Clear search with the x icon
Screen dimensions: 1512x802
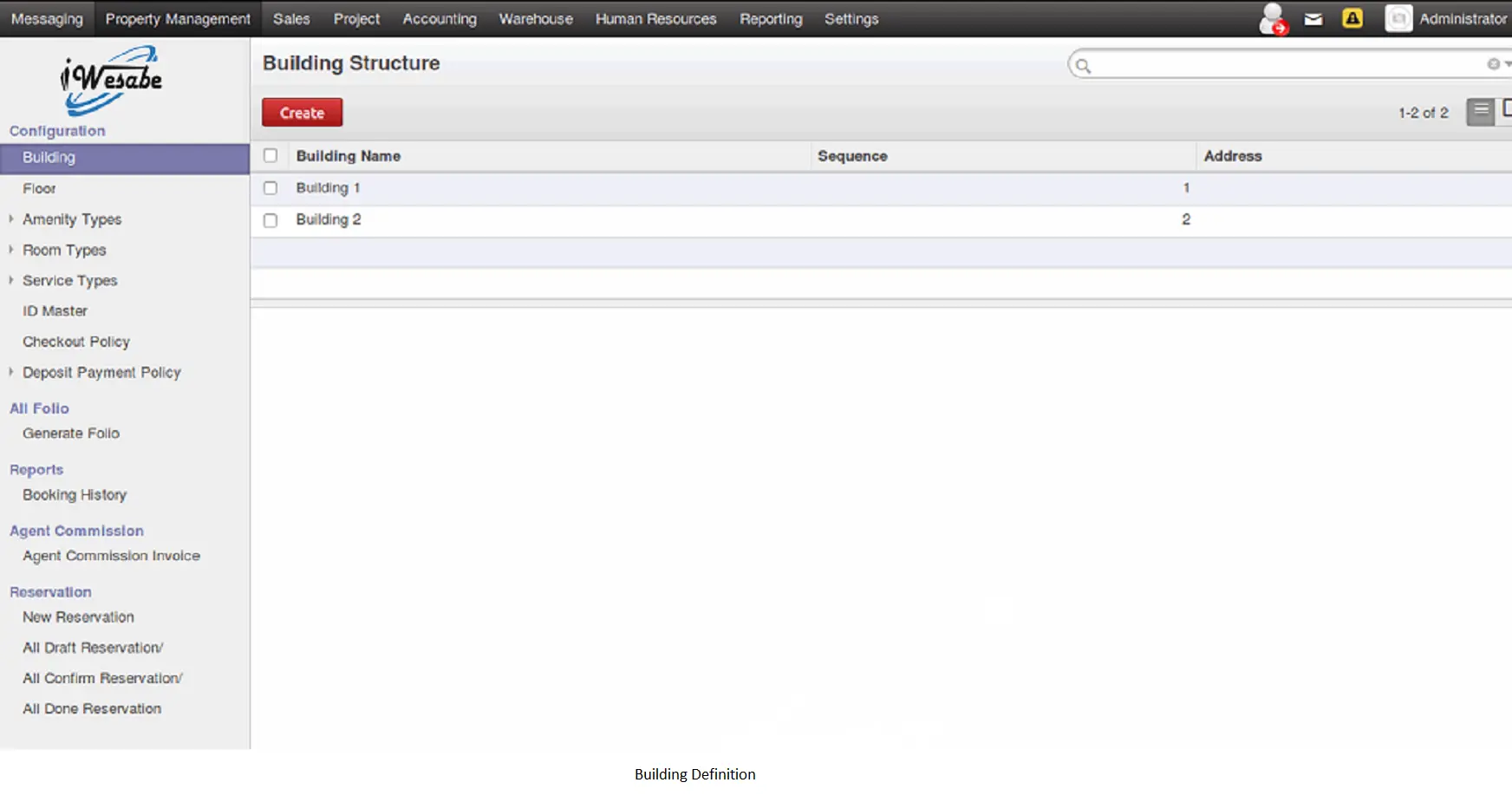pyautogui.click(x=1493, y=64)
